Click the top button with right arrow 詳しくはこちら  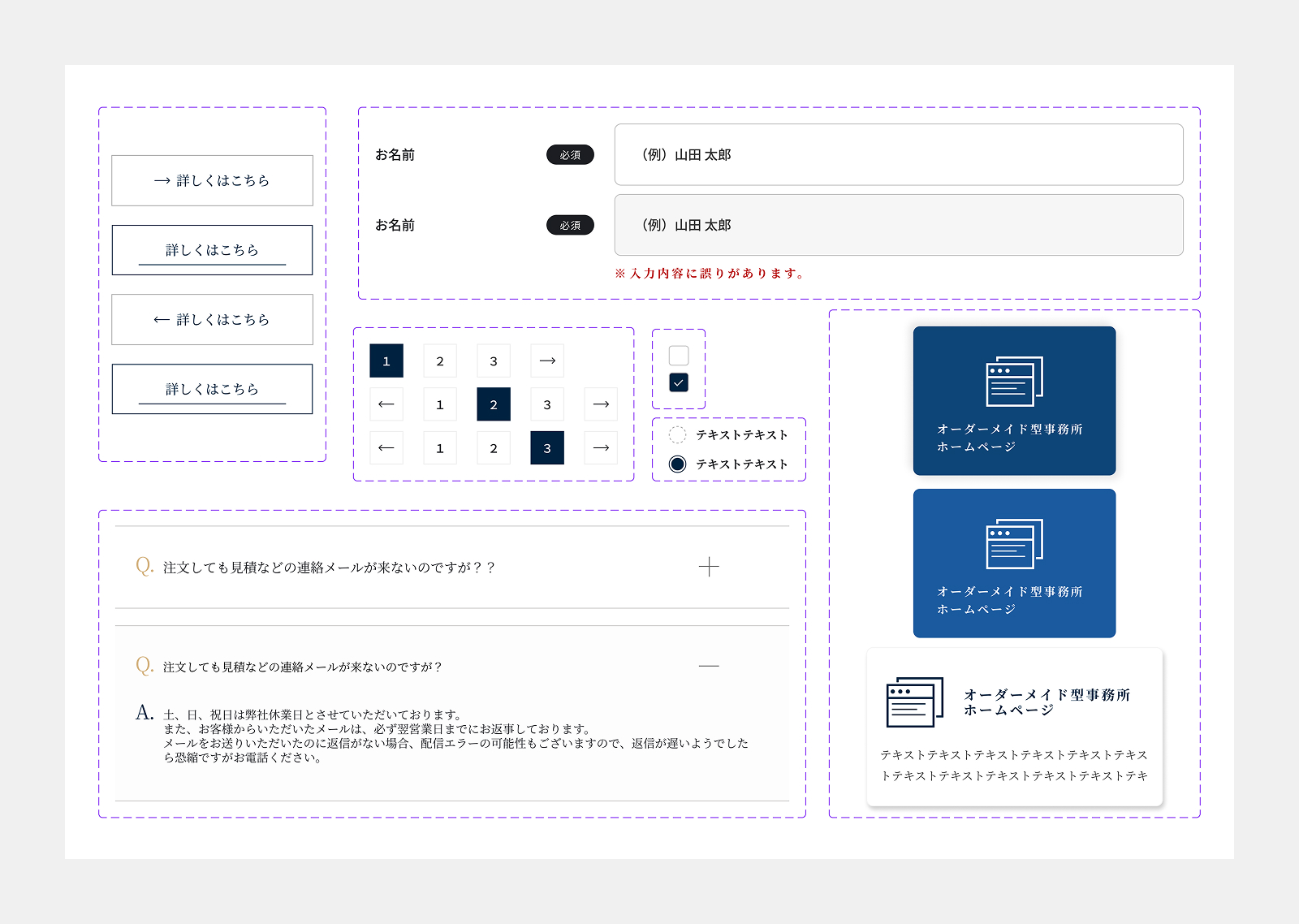[212, 180]
